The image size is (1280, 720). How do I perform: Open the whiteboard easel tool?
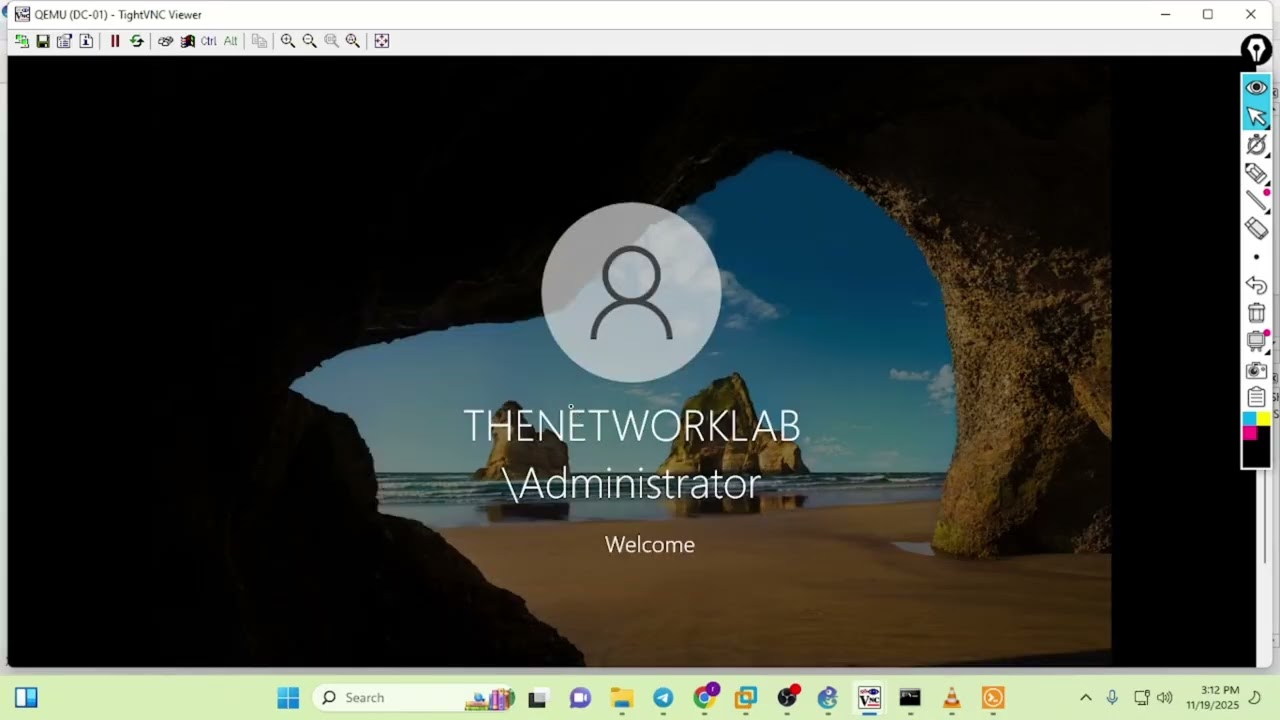click(x=1256, y=341)
